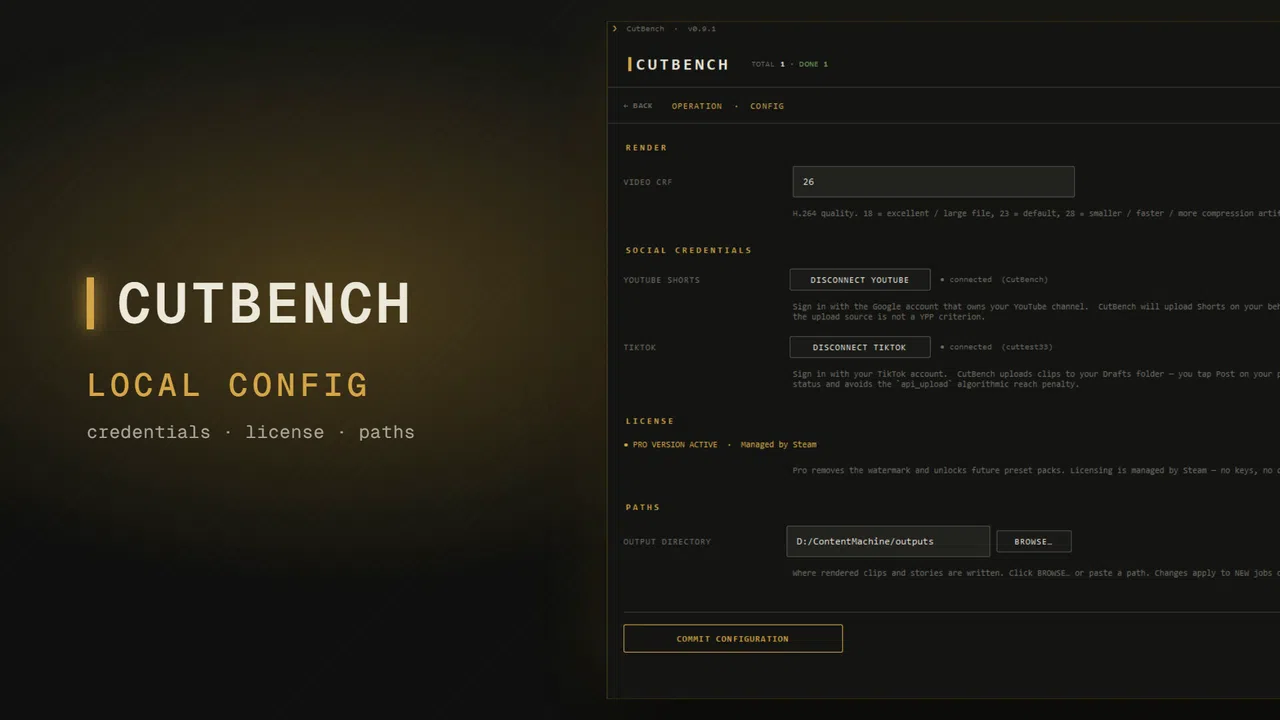
Task: Click the 'YOUTUBE SHORTS' label
Action: coord(661,280)
